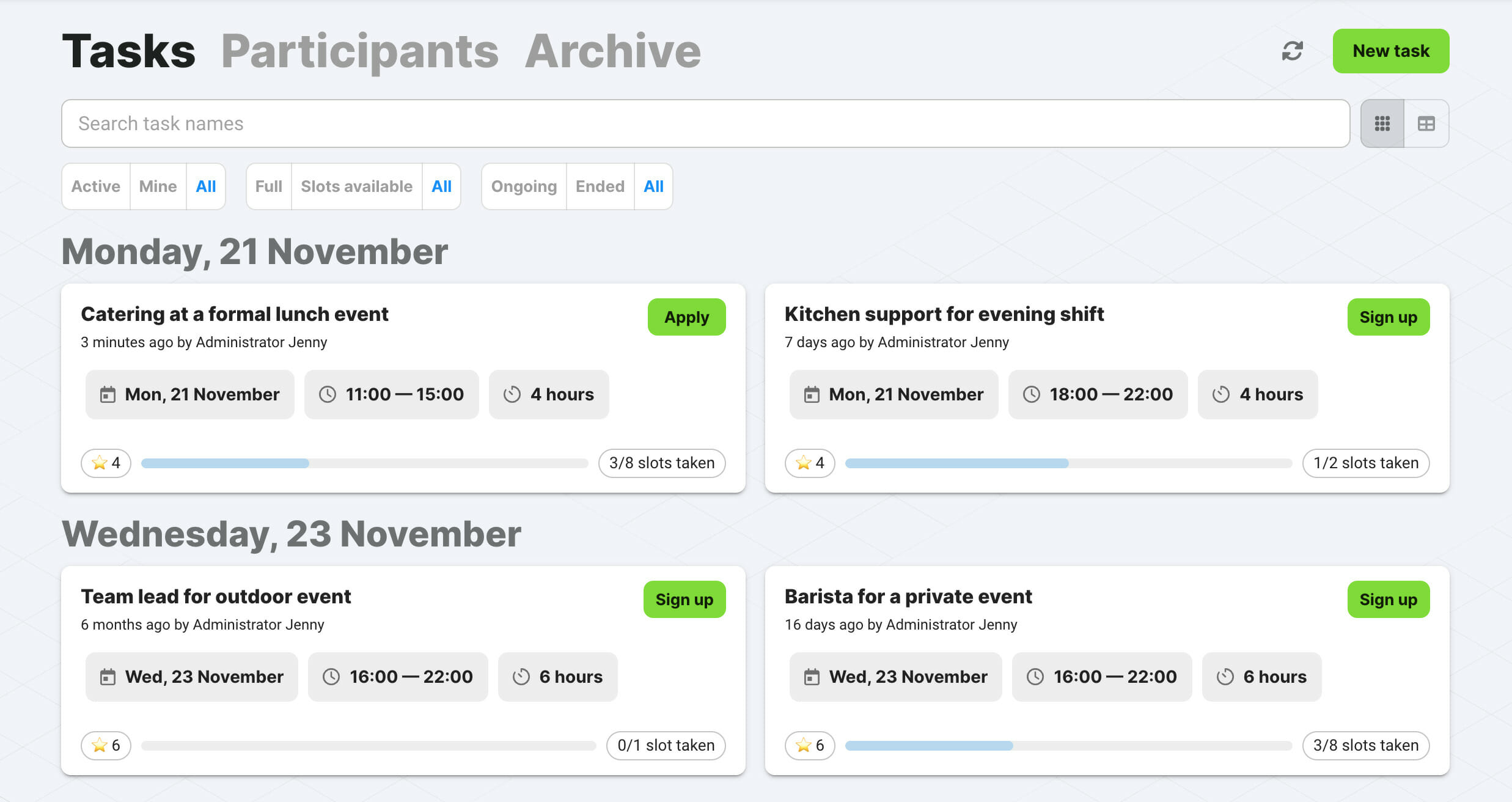Apply for Catering at formal lunch event
Viewport: 1512px width, 802px height.
686,317
